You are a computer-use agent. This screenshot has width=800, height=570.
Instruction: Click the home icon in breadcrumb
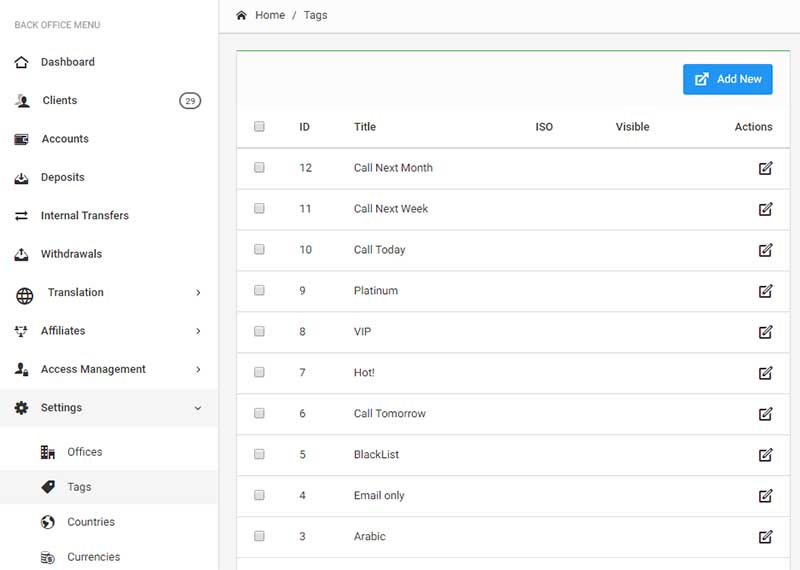(x=241, y=15)
